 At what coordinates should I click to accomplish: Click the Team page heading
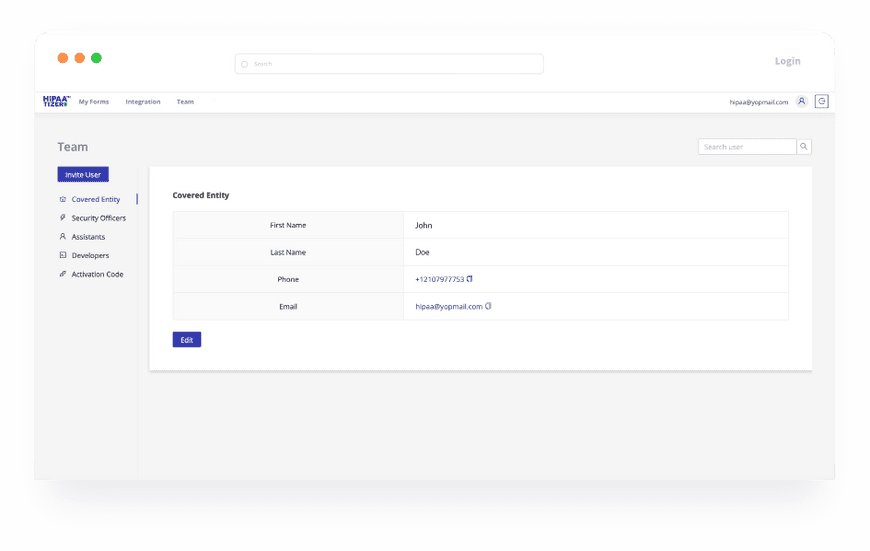[73, 147]
